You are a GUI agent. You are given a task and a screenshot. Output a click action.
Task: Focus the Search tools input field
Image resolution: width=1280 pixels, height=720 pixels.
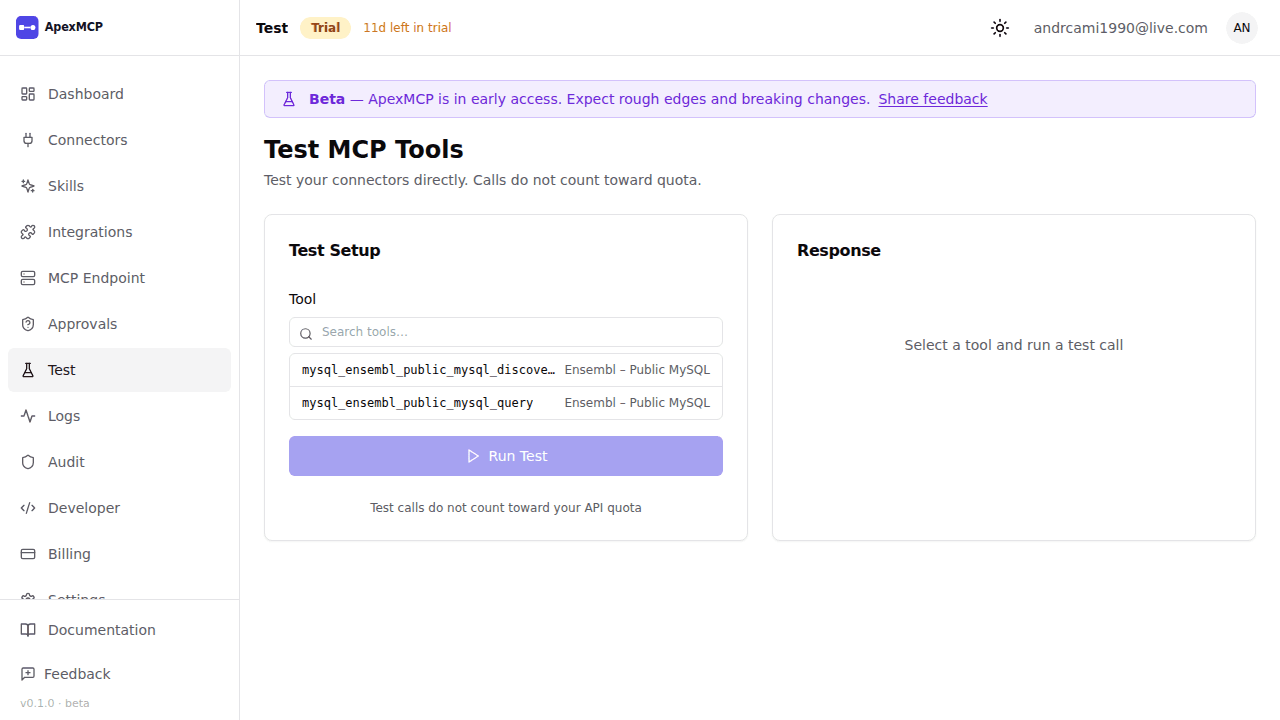tap(506, 332)
